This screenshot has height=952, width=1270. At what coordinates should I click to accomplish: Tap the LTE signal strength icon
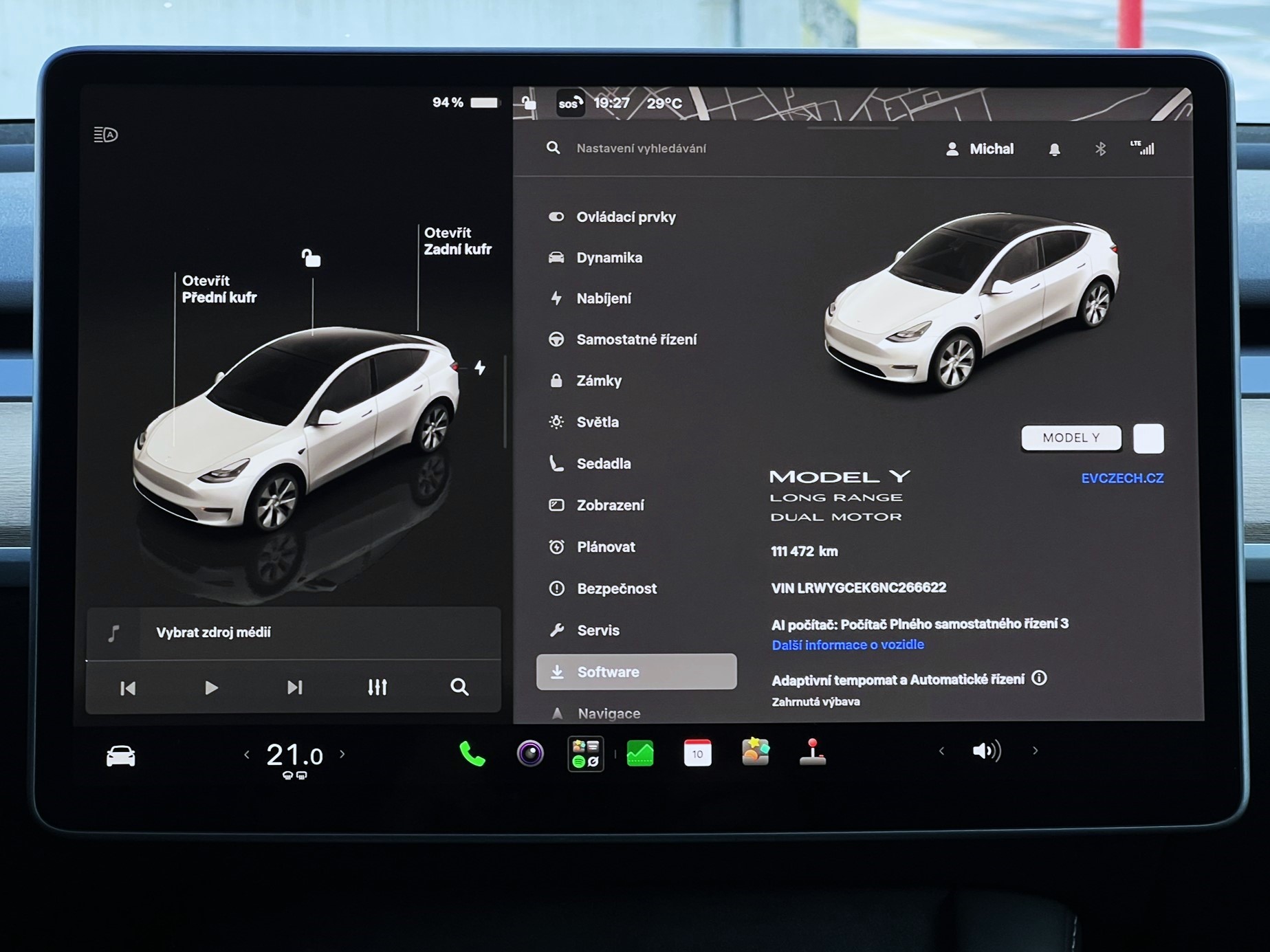(1143, 148)
